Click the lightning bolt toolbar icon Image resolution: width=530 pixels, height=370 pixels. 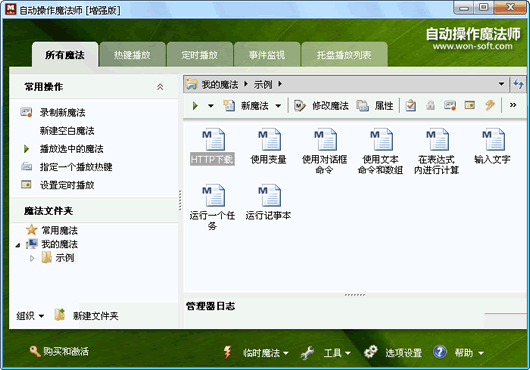point(490,105)
